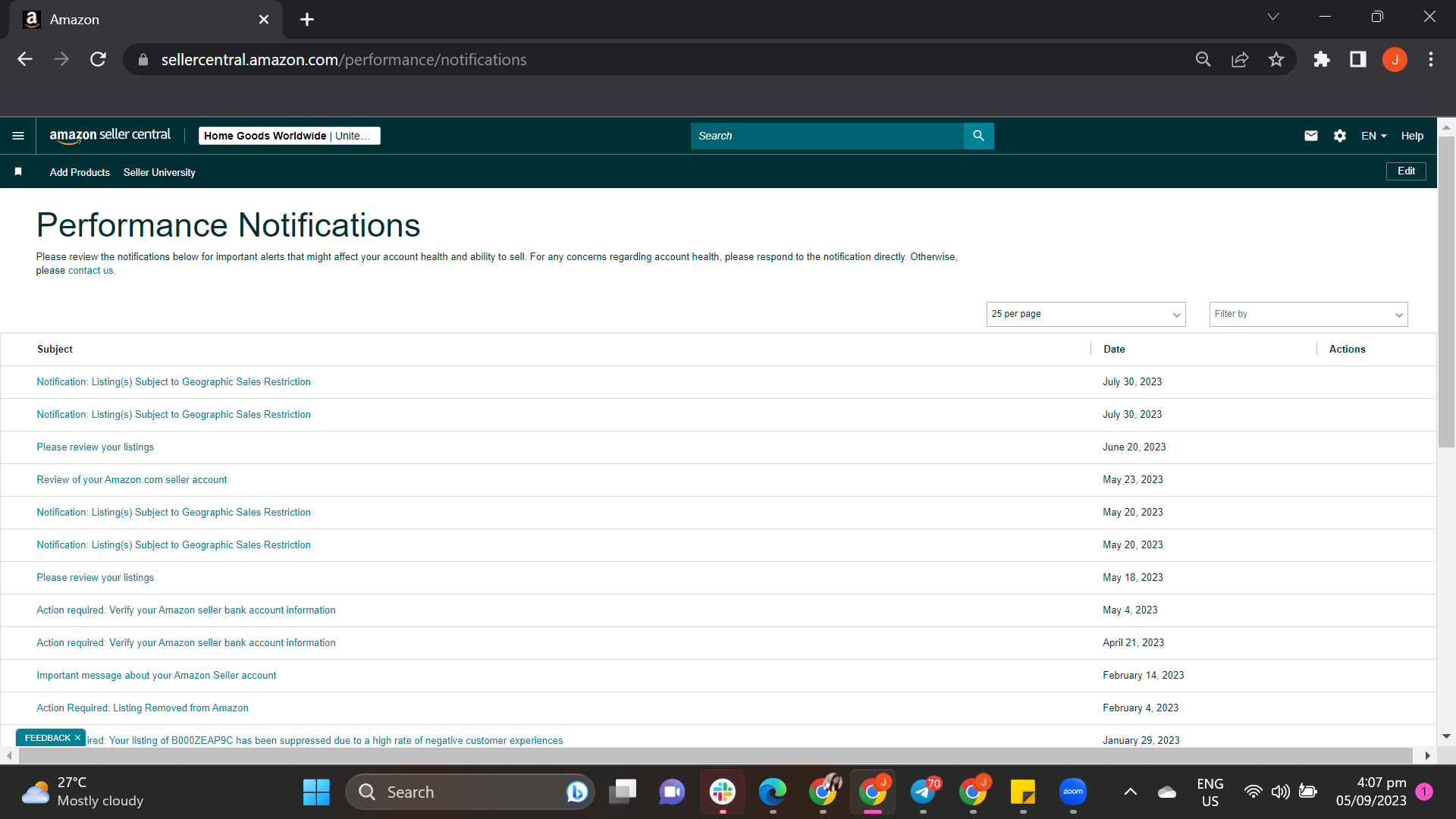Click the FEEDBACK button

click(x=47, y=738)
